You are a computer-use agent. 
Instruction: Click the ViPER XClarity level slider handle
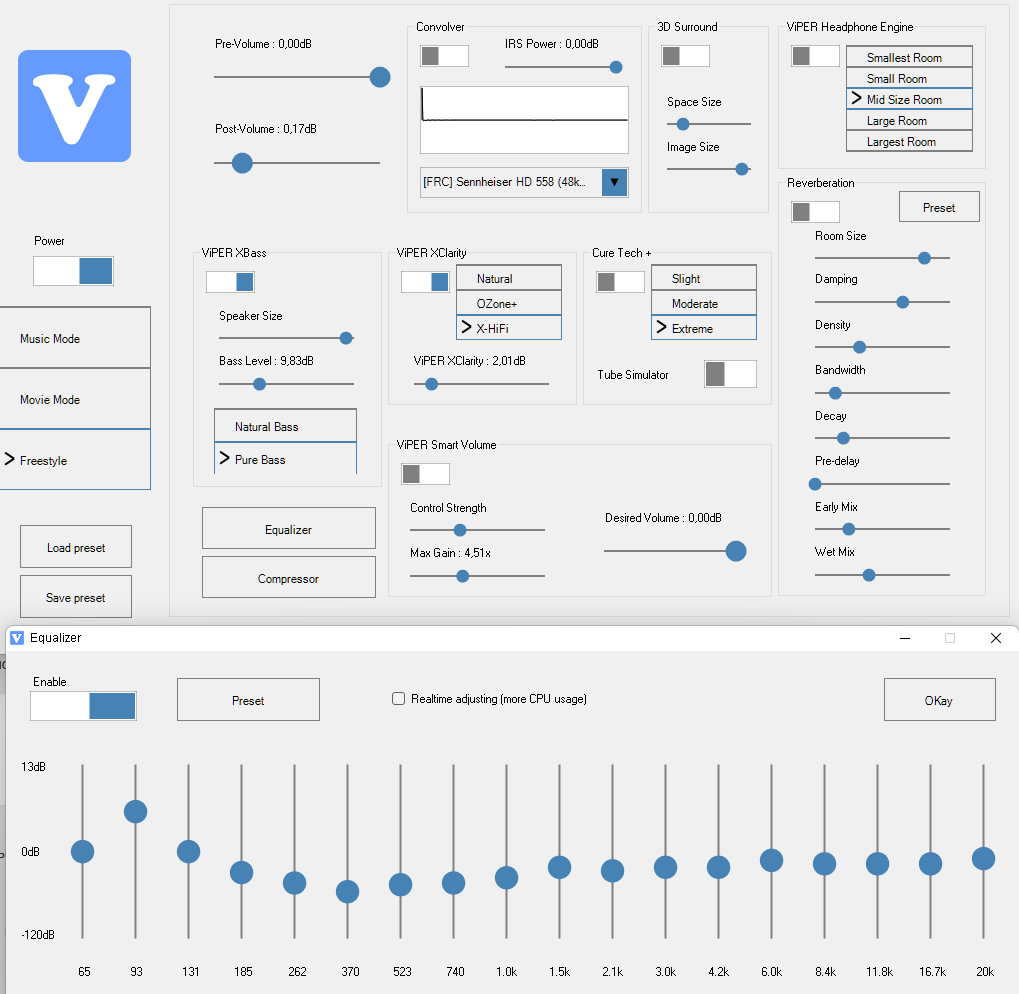432,384
